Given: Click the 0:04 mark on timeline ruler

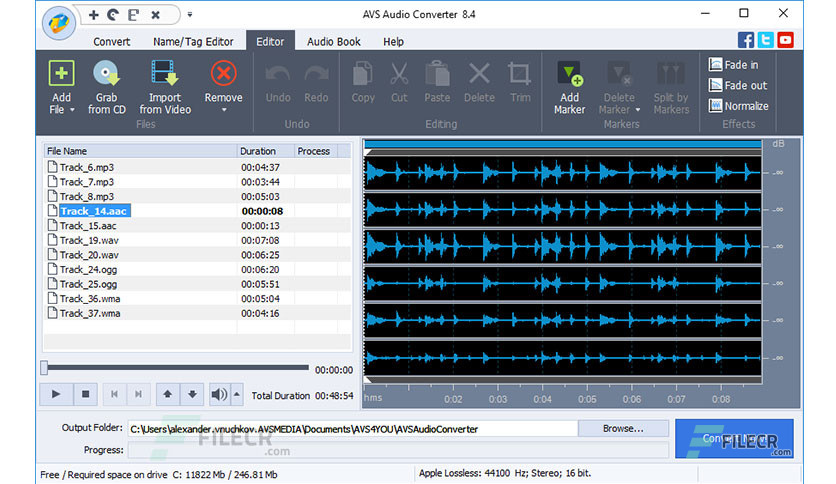Looking at the screenshot, I should (543, 399).
